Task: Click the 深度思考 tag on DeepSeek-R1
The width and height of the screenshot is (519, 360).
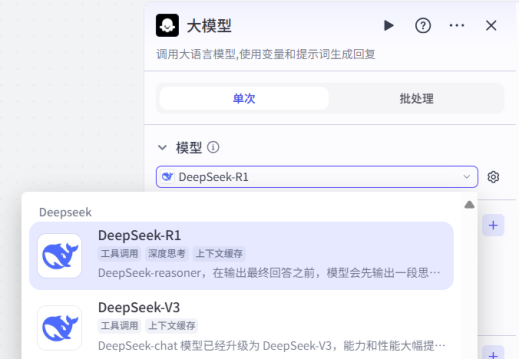Action: click(x=167, y=254)
